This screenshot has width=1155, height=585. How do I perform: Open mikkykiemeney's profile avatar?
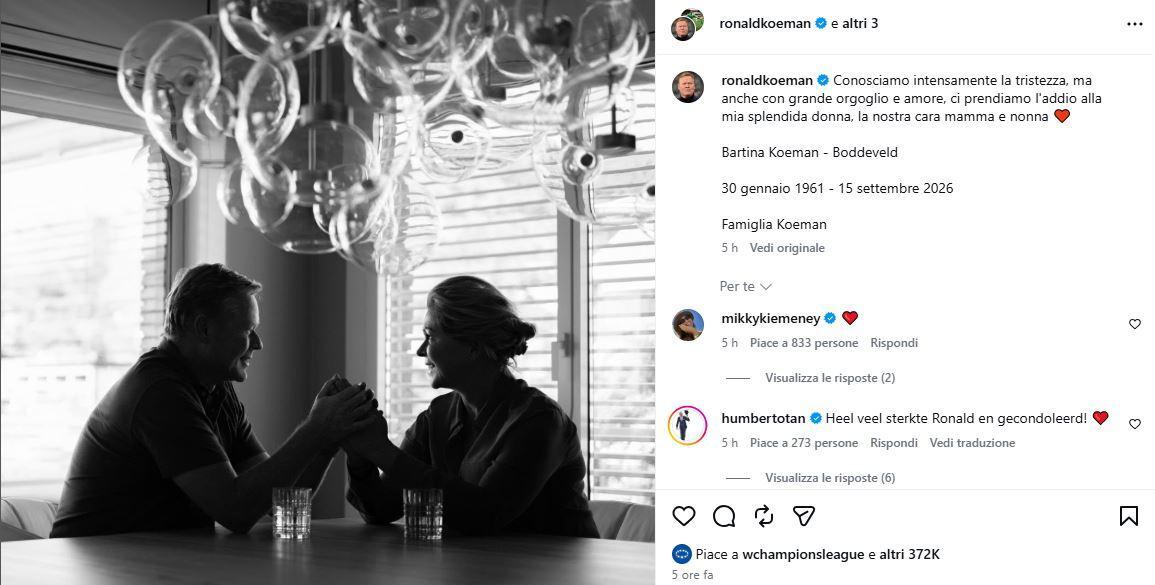point(688,325)
